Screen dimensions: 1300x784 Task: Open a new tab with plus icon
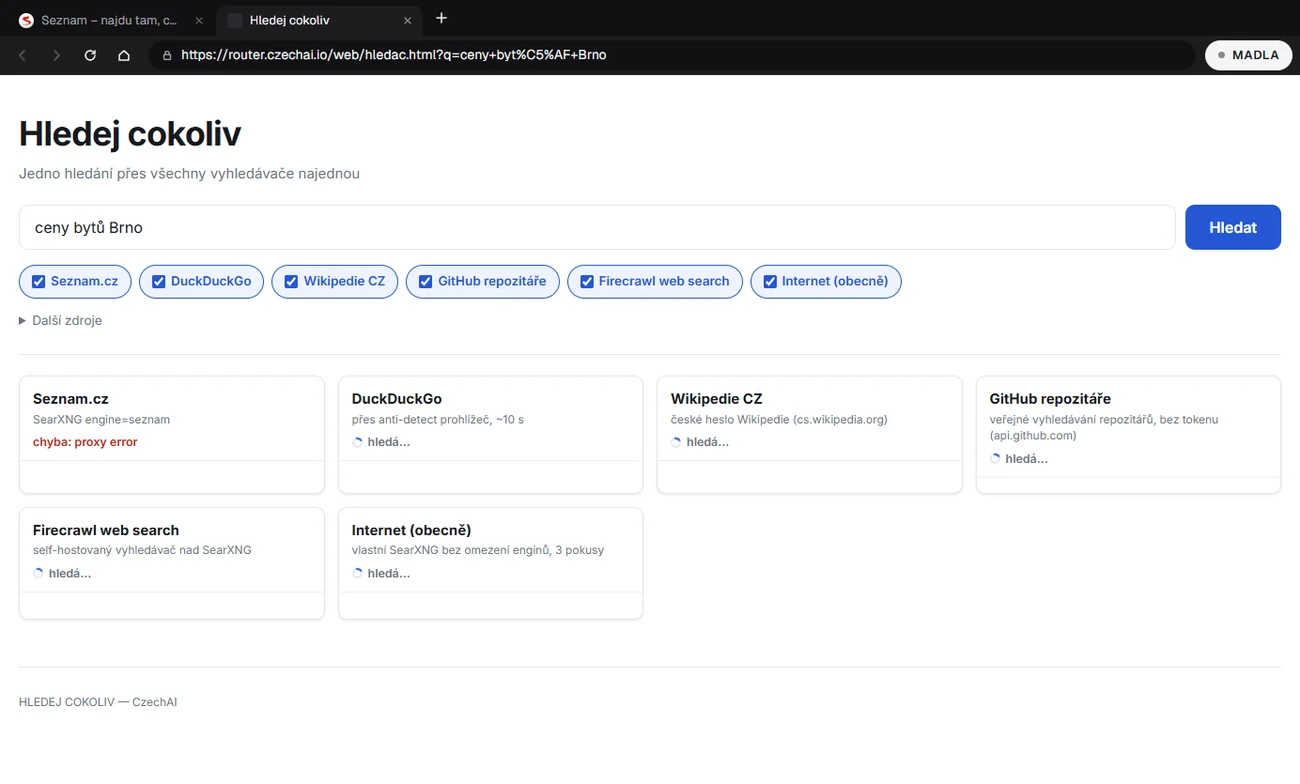click(x=441, y=18)
